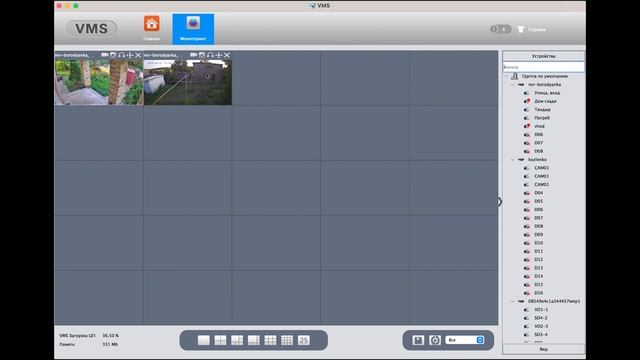The width and height of the screenshot is (640, 360).
Task: Select the Дом сзади camera
Action: (x=545, y=101)
